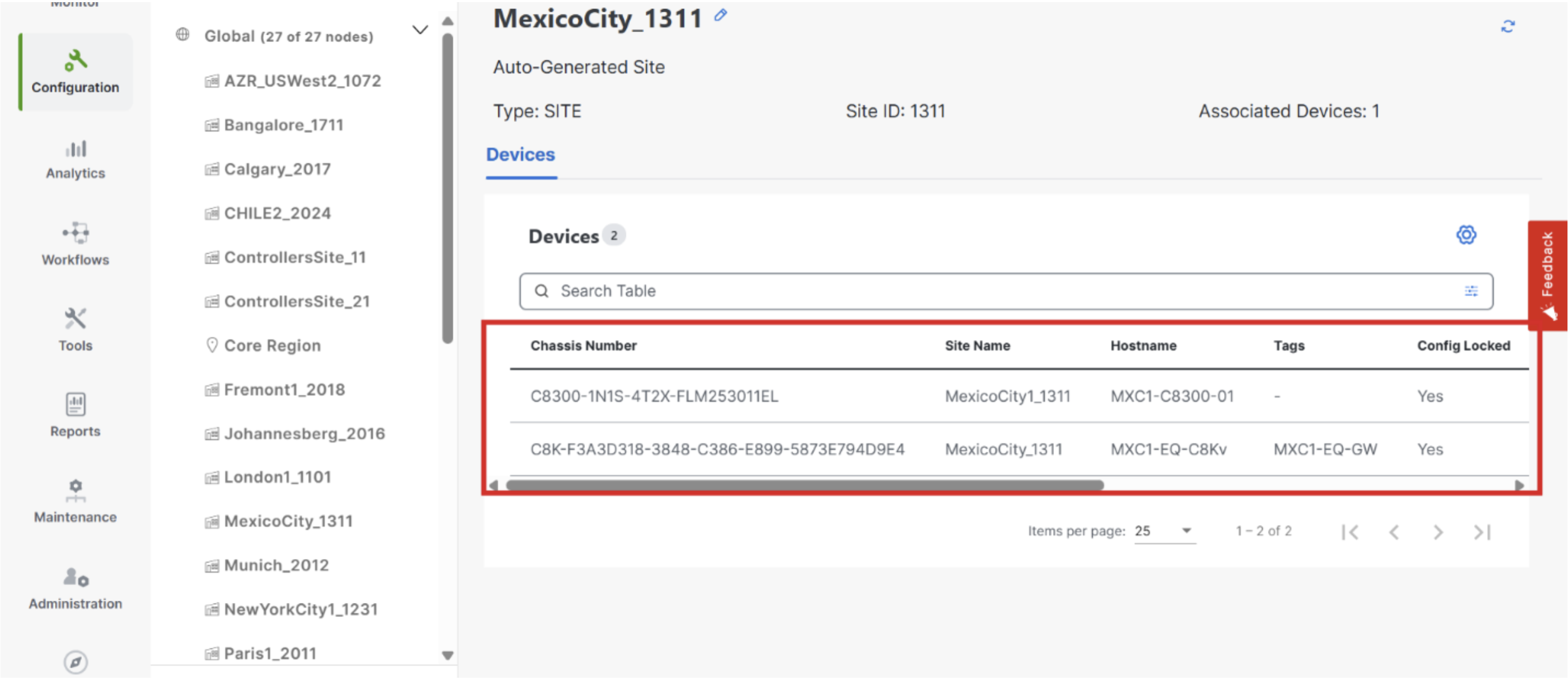Select the Johannesberg_2016 site

304,434
